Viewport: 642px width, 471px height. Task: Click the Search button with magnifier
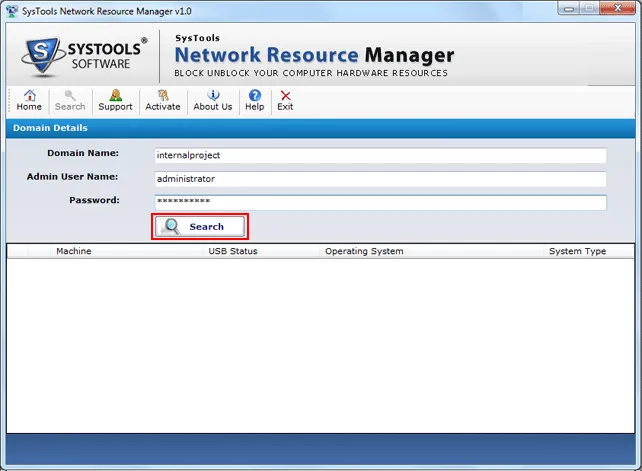point(200,226)
